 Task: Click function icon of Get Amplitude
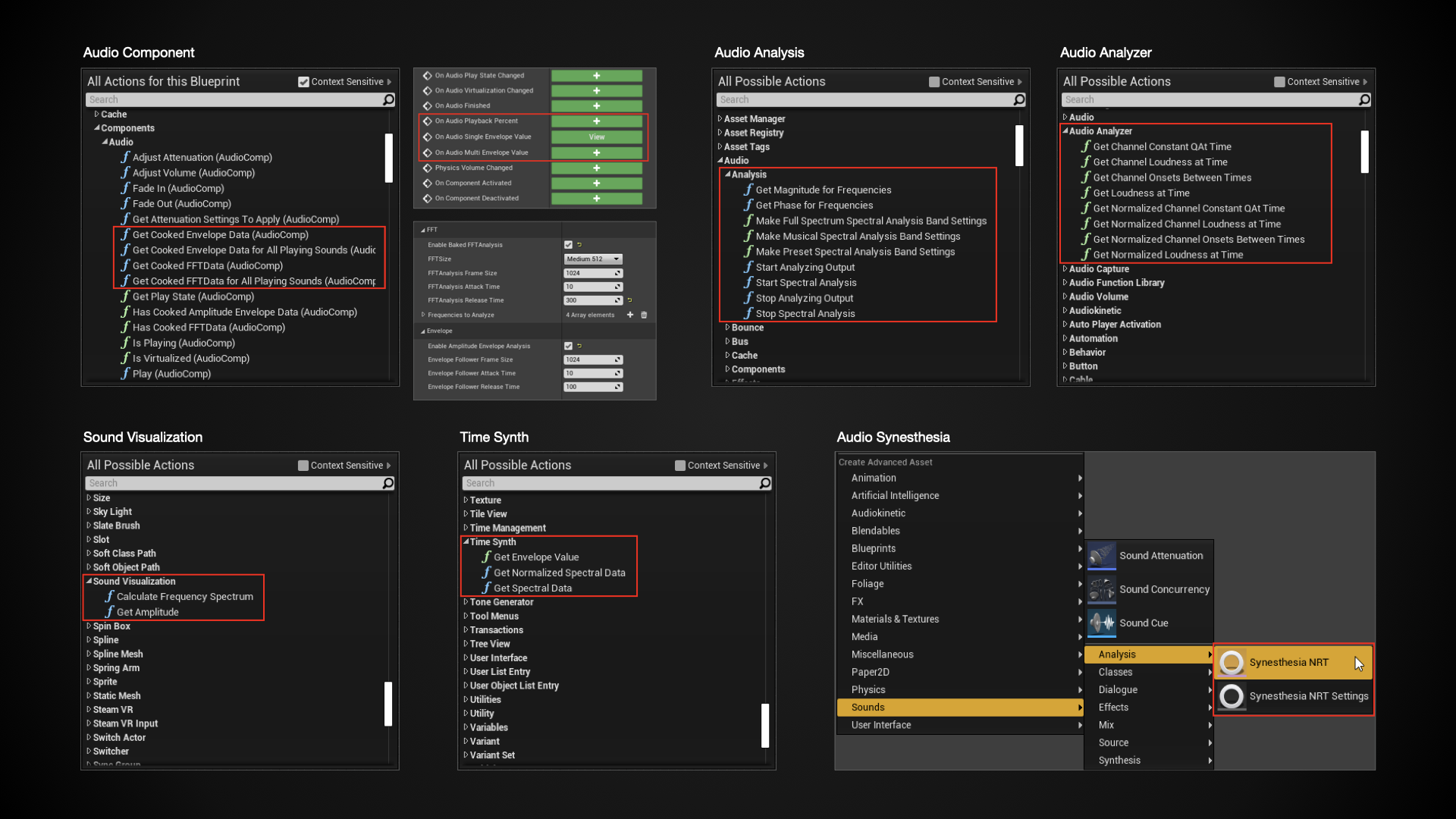click(109, 612)
